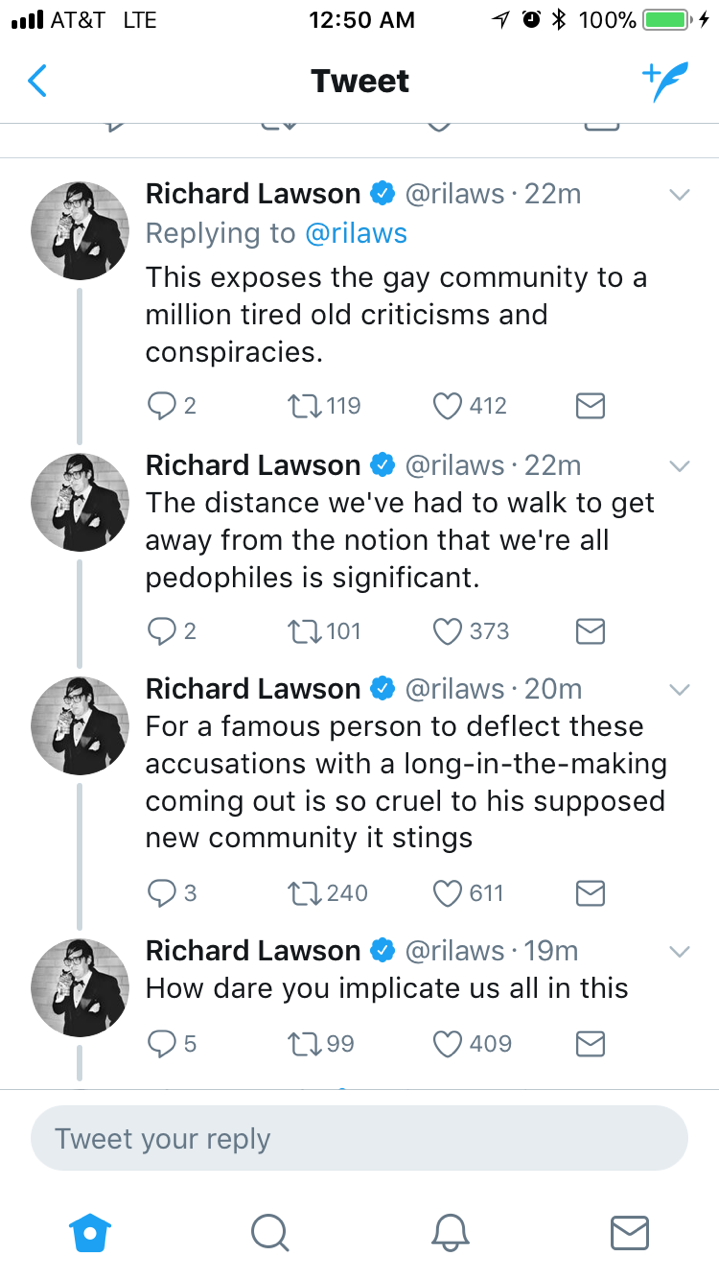Screen dimensions: 719x1280
Task: Open options chevron on first 22m tweet
Action: [679, 195]
